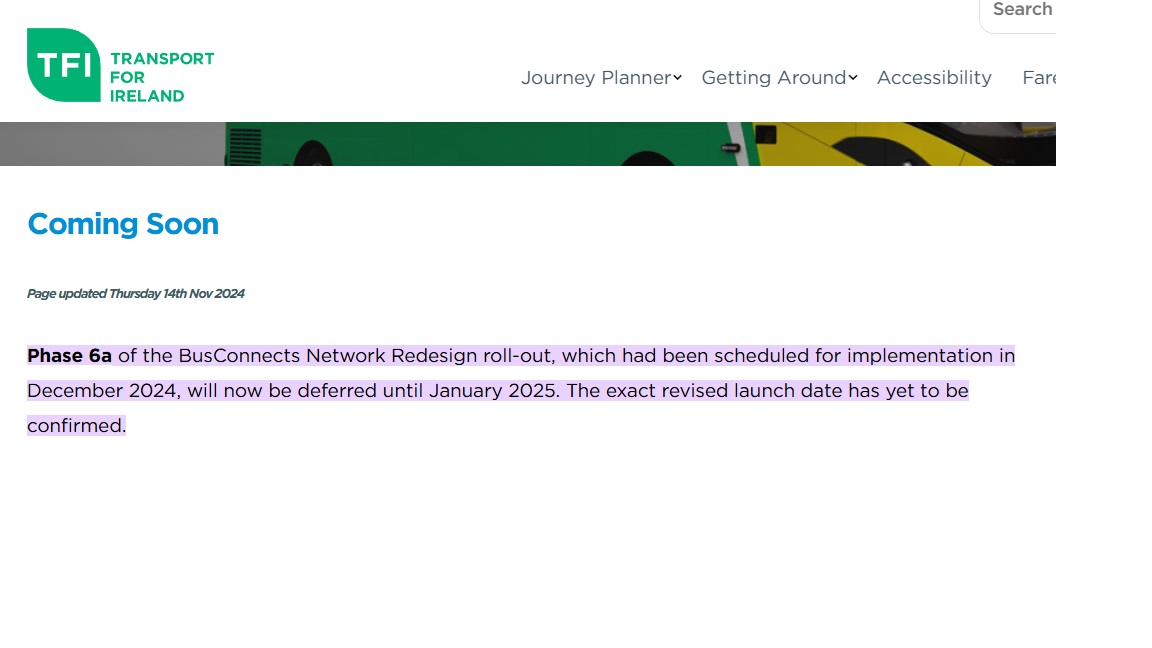This screenshot has height=648, width=1152.
Task: Open the Getting Around menu
Action: pyautogui.click(x=773, y=78)
